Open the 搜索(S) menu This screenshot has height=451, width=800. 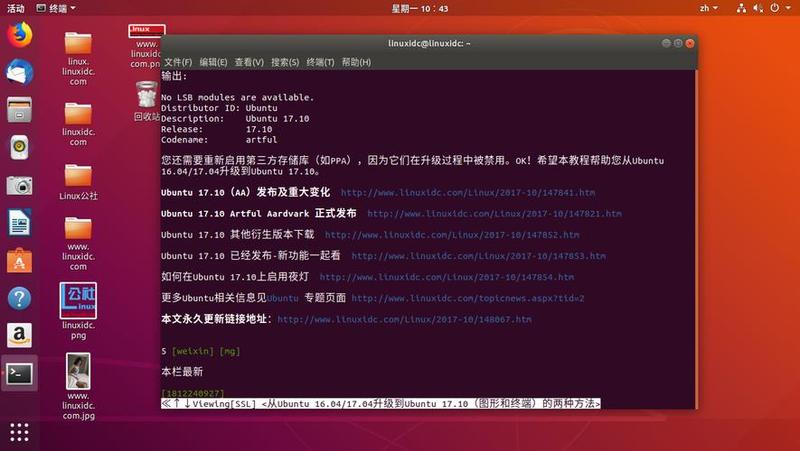285,62
